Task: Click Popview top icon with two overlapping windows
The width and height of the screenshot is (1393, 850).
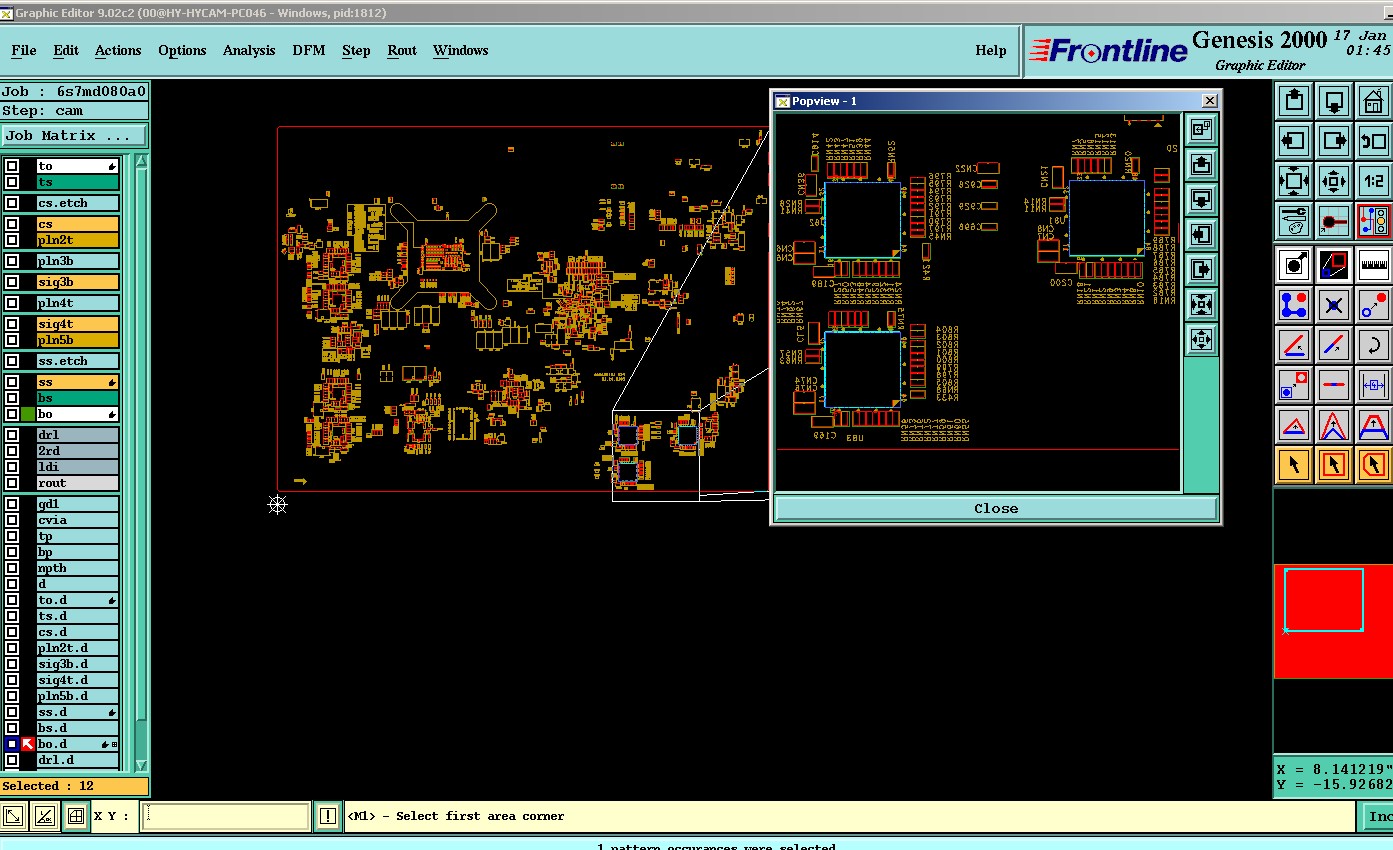Action: tap(1201, 129)
